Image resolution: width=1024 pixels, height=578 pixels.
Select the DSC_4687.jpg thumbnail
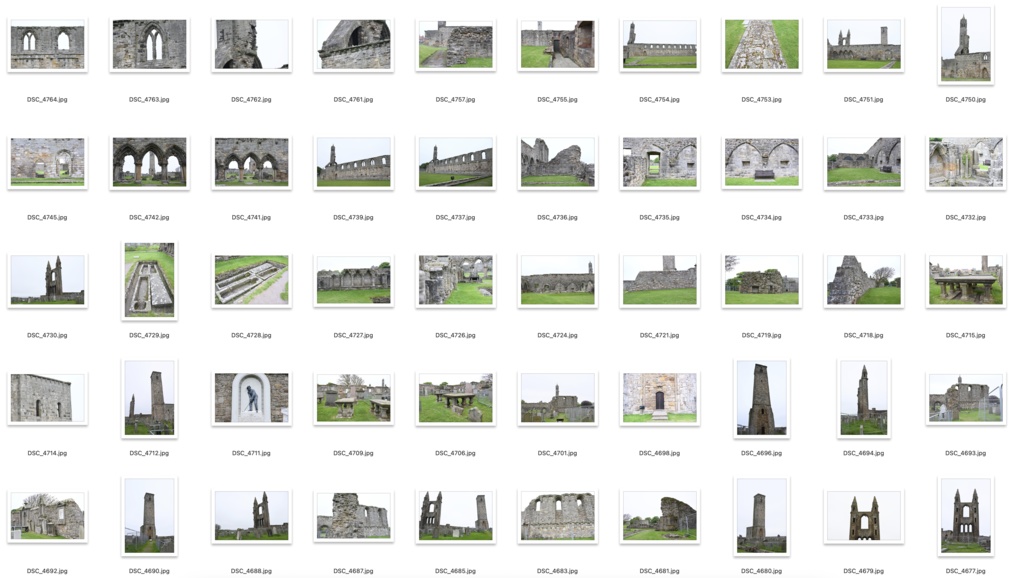[353, 517]
